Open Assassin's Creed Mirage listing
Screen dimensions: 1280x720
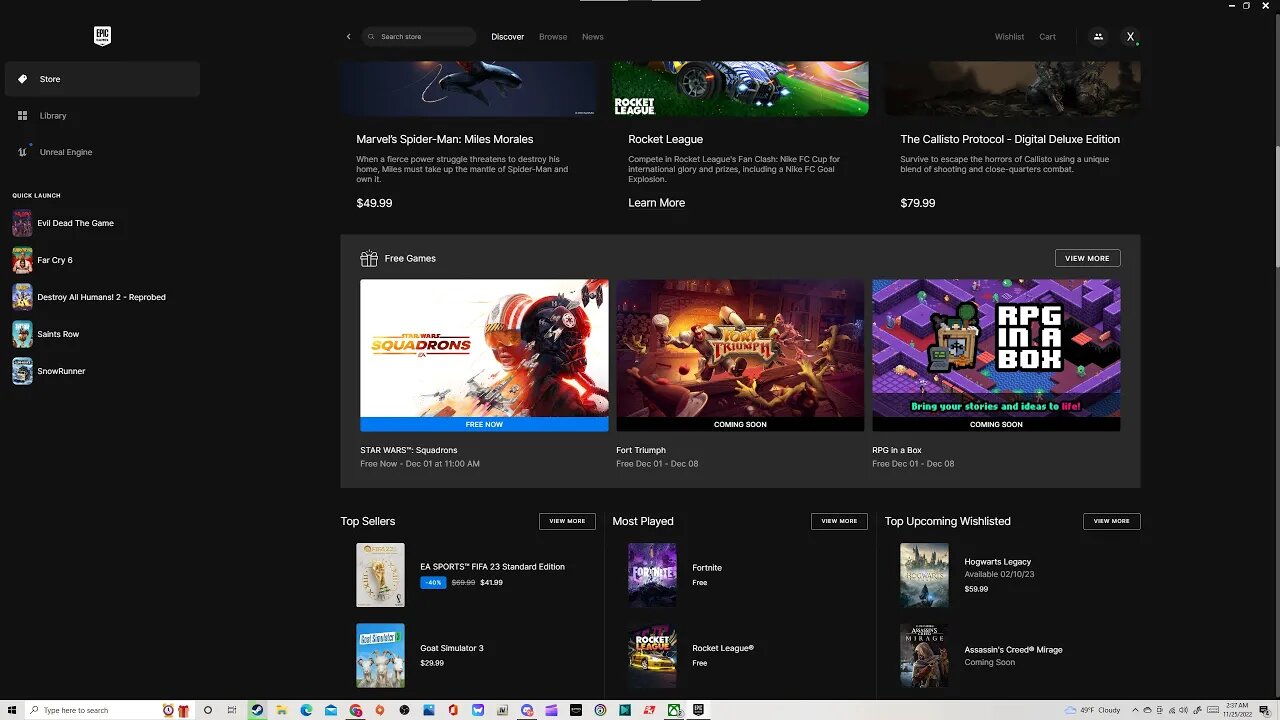coord(1013,650)
